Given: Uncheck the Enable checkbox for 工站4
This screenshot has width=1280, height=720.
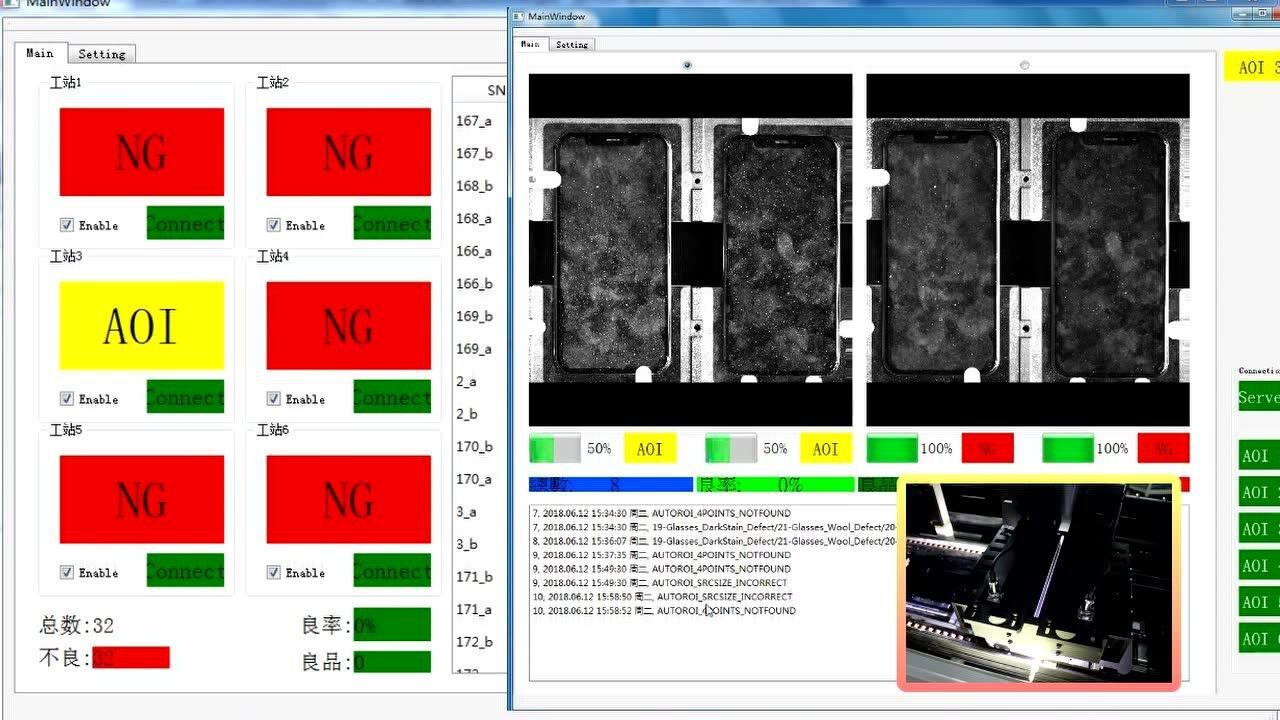Looking at the screenshot, I should click(x=273, y=399).
